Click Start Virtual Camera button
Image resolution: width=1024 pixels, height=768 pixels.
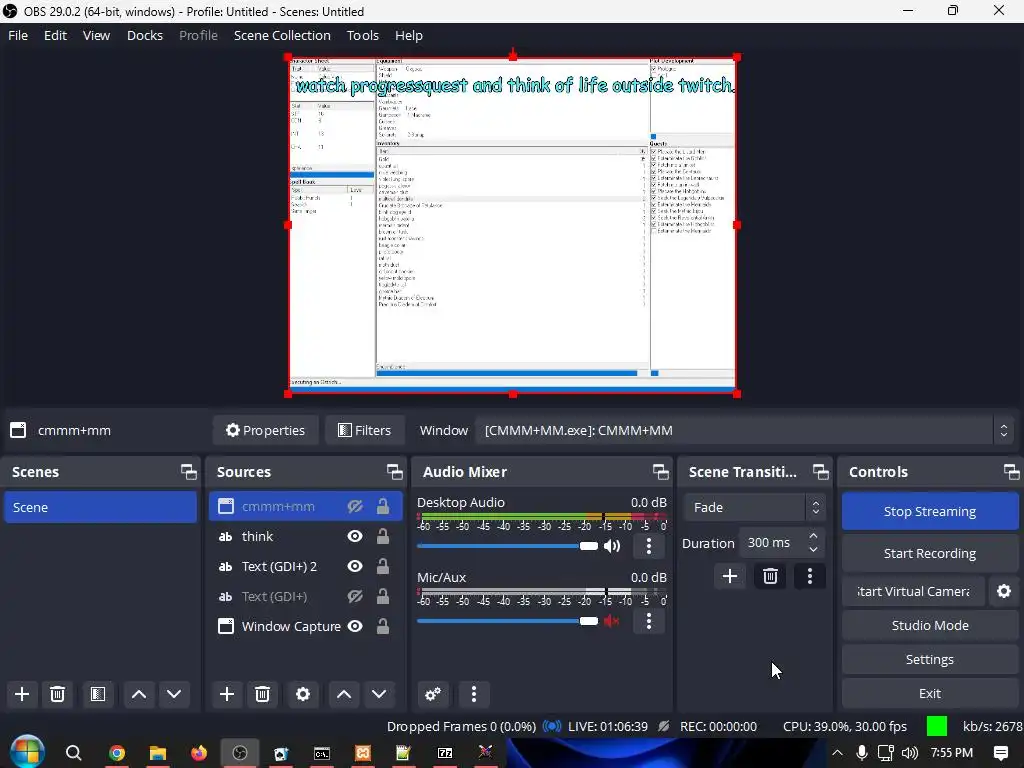913,591
